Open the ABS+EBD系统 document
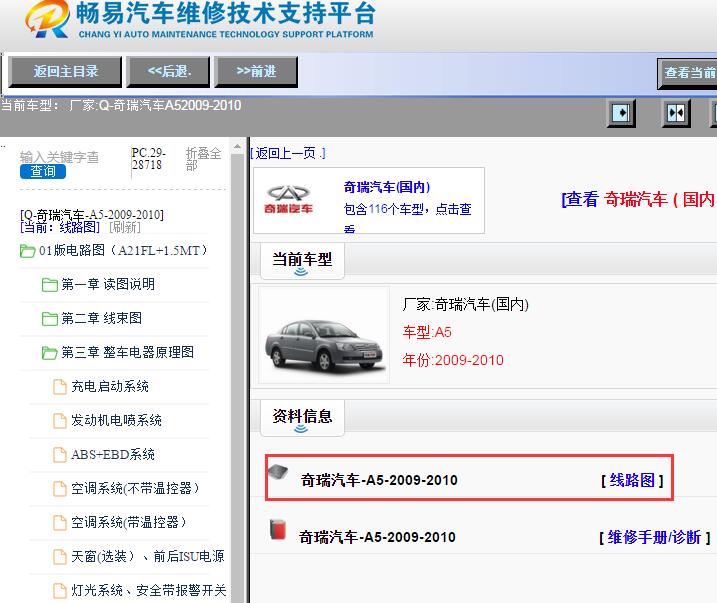The image size is (717, 603). [113, 454]
